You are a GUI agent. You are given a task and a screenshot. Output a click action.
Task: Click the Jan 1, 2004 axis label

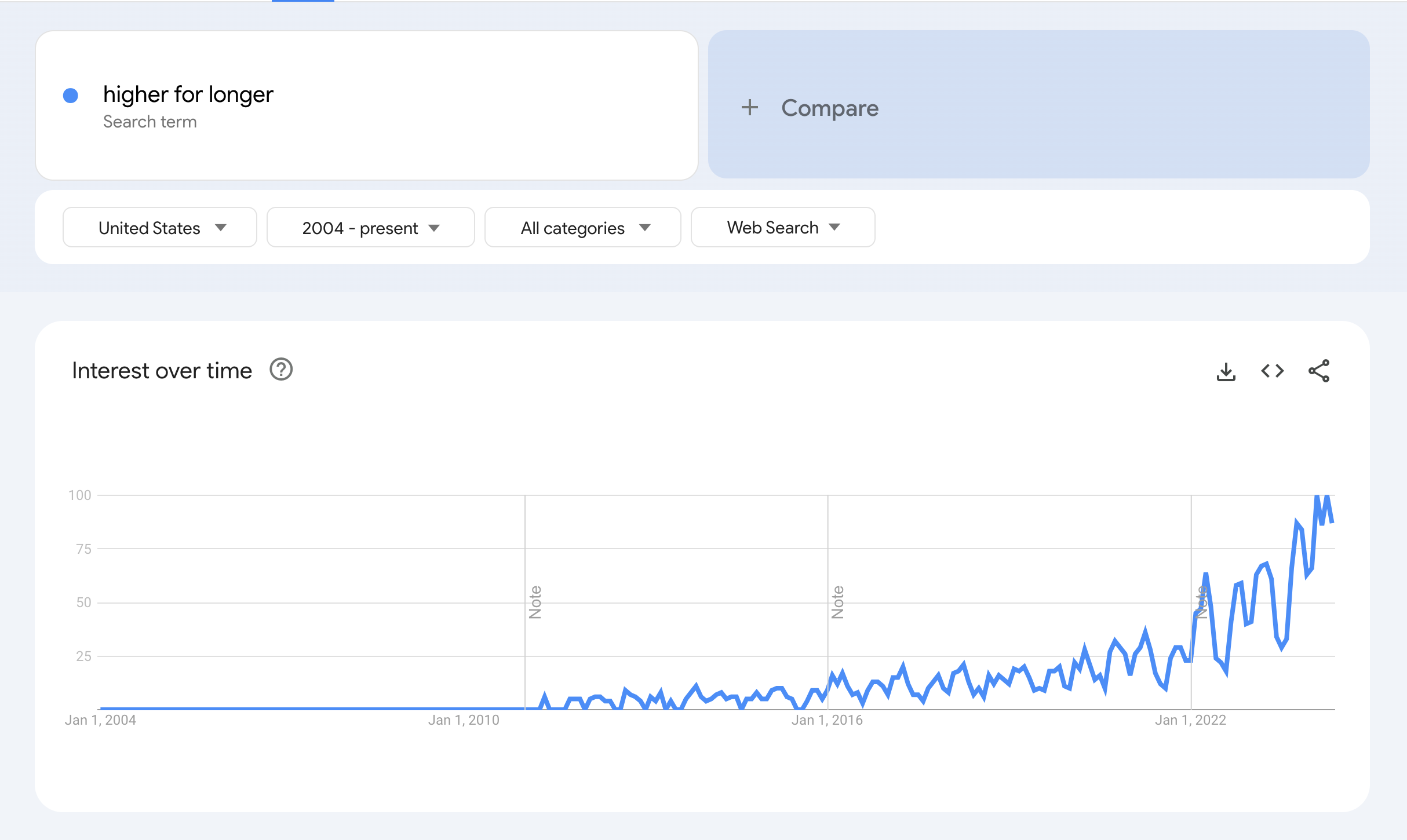point(100,720)
